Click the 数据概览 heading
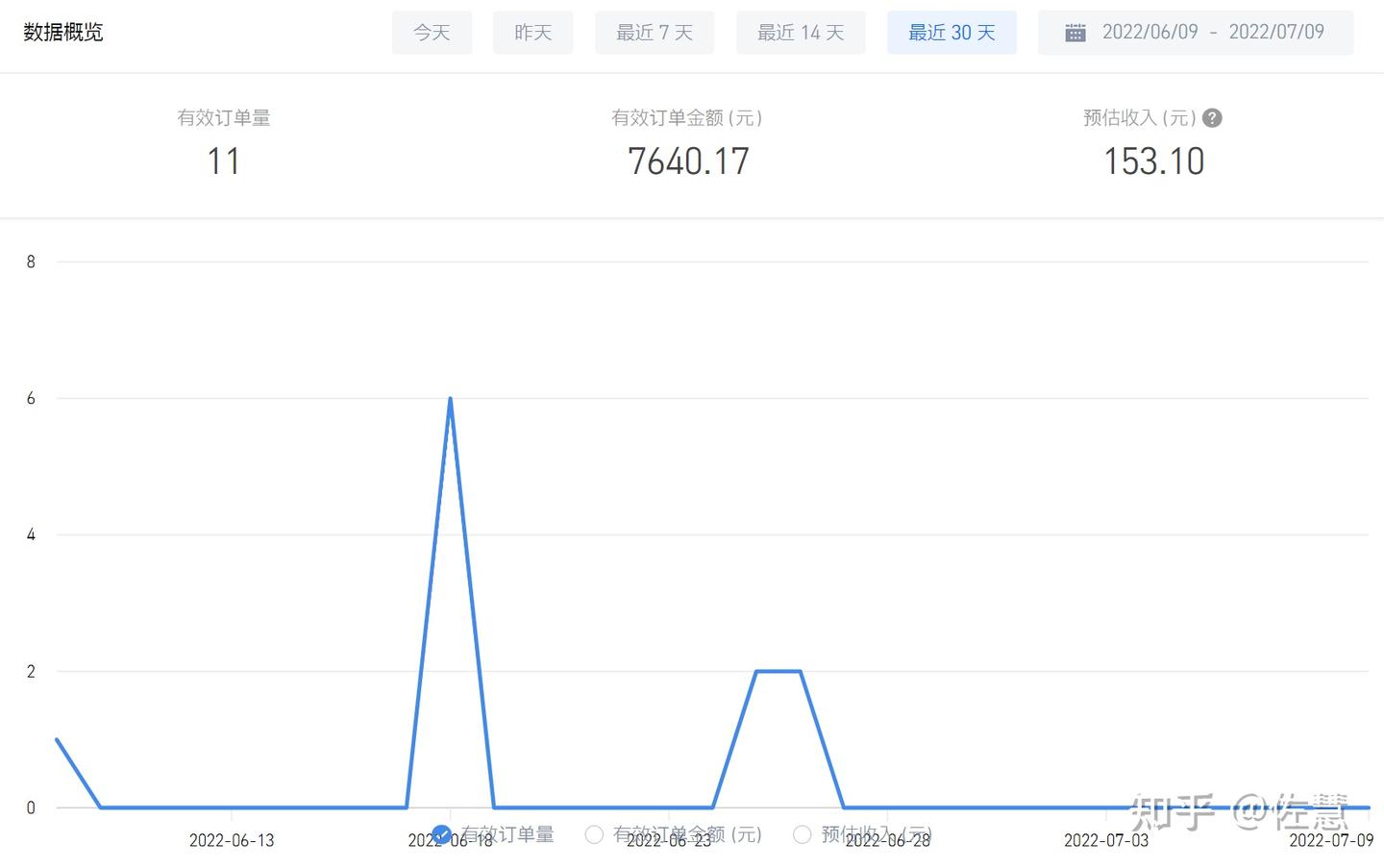Image resolution: width=1384 pixels, height=868 pixels. (x=63, y=33)
